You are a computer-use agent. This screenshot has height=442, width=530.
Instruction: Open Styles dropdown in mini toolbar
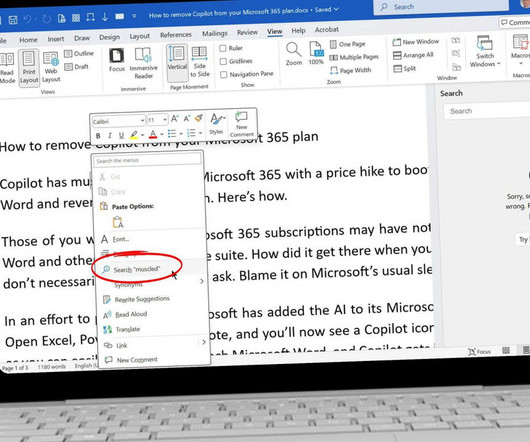[x=216, y=124]
